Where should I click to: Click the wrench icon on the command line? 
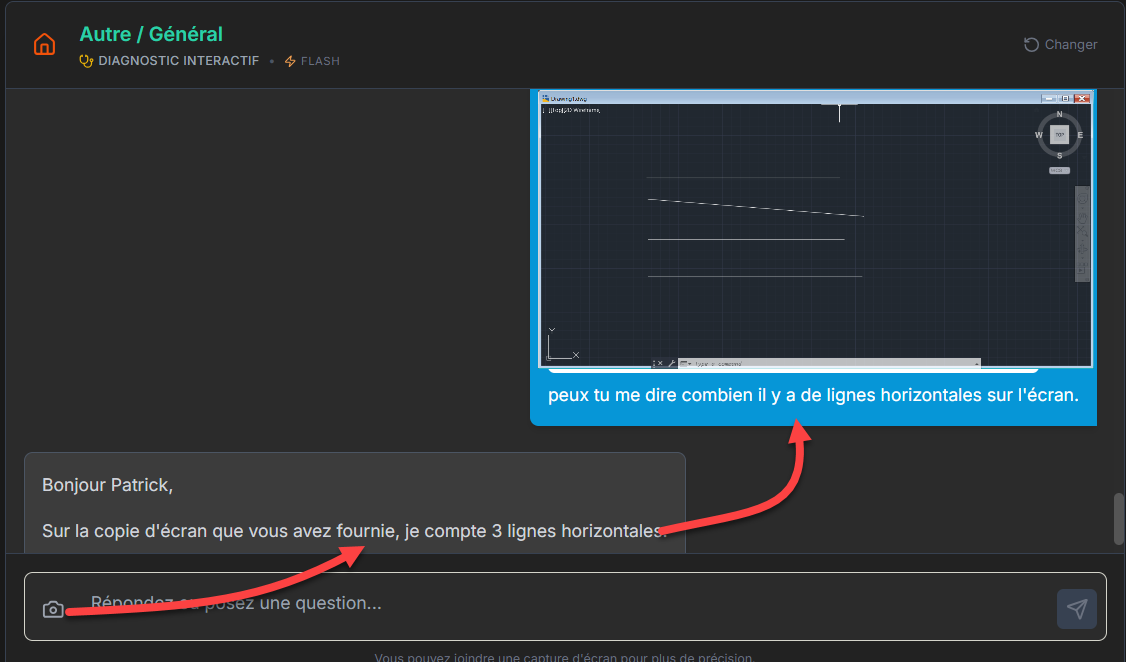(x=671, y=363)
